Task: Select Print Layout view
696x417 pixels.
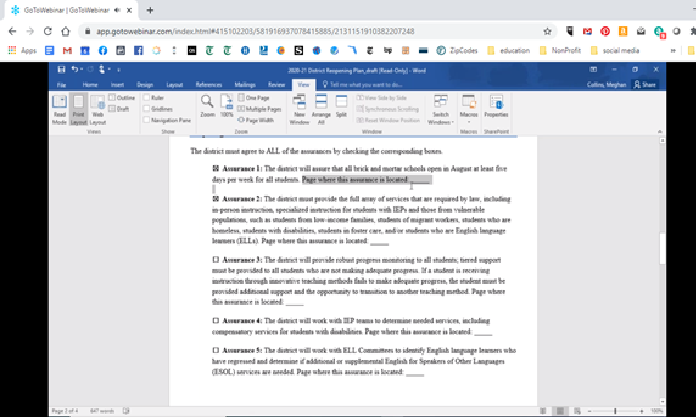Action: 79,110
